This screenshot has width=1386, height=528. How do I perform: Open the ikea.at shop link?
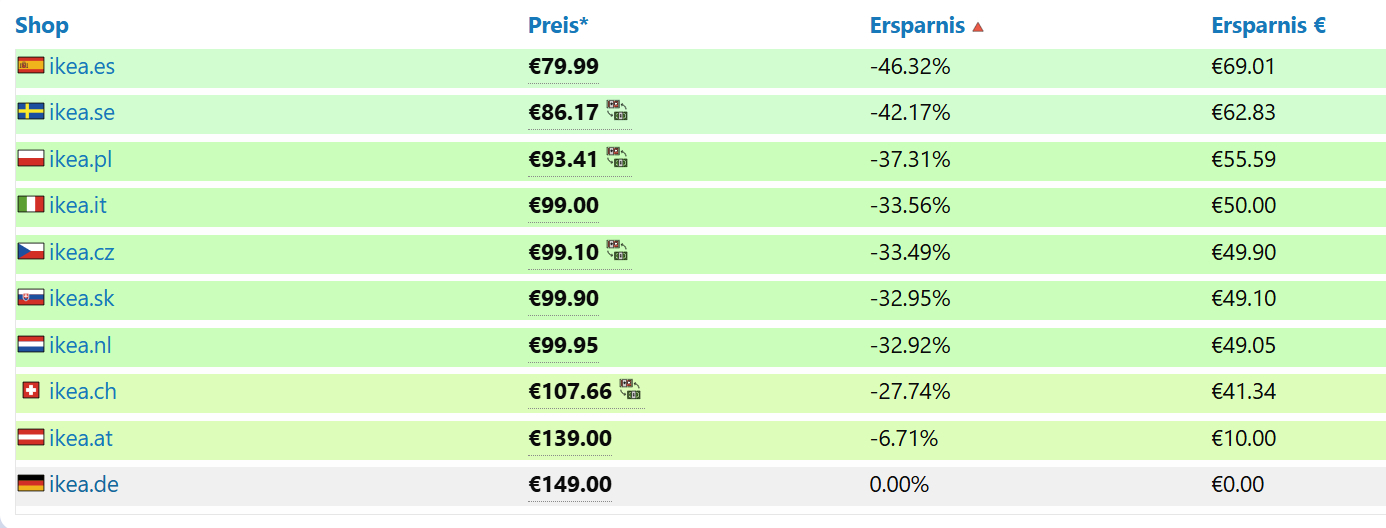click(x=80, y=438)
